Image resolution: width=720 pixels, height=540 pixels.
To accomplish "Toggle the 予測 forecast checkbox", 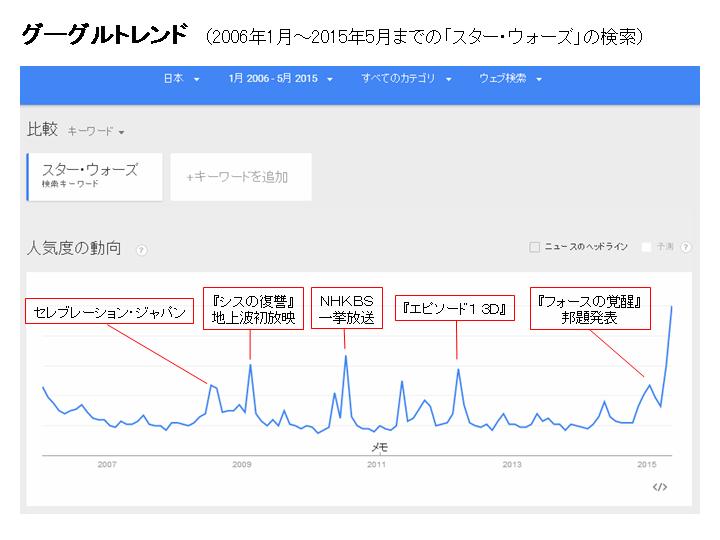I will pos(646,247).
